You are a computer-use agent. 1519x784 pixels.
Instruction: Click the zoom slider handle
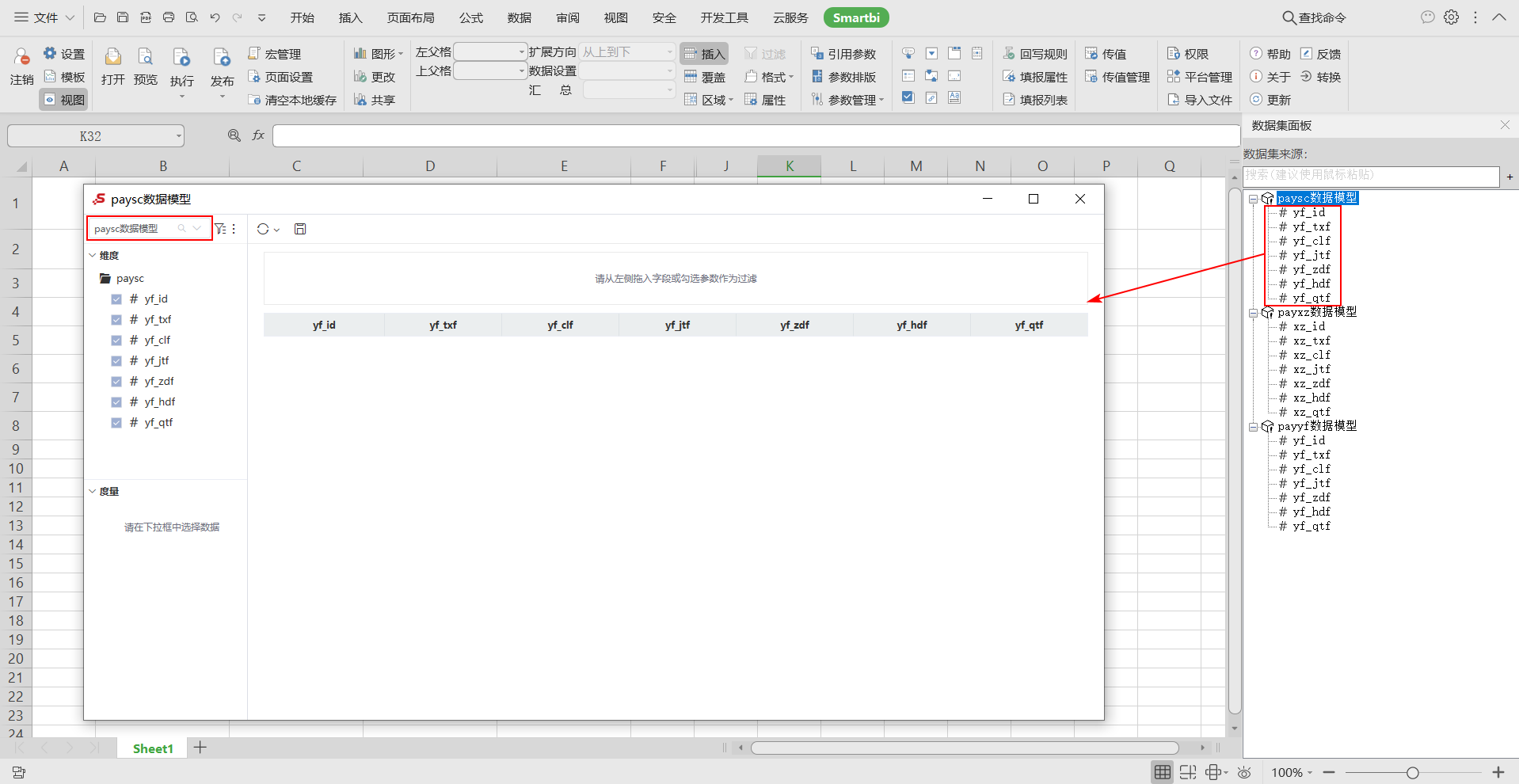point(1412,772)
